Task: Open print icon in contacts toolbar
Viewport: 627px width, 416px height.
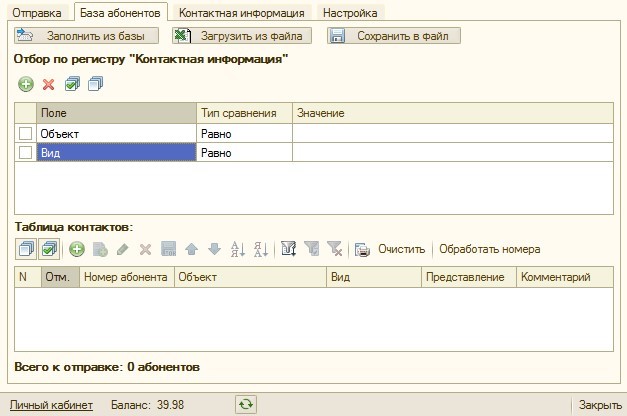Action: tap(362, 250)
